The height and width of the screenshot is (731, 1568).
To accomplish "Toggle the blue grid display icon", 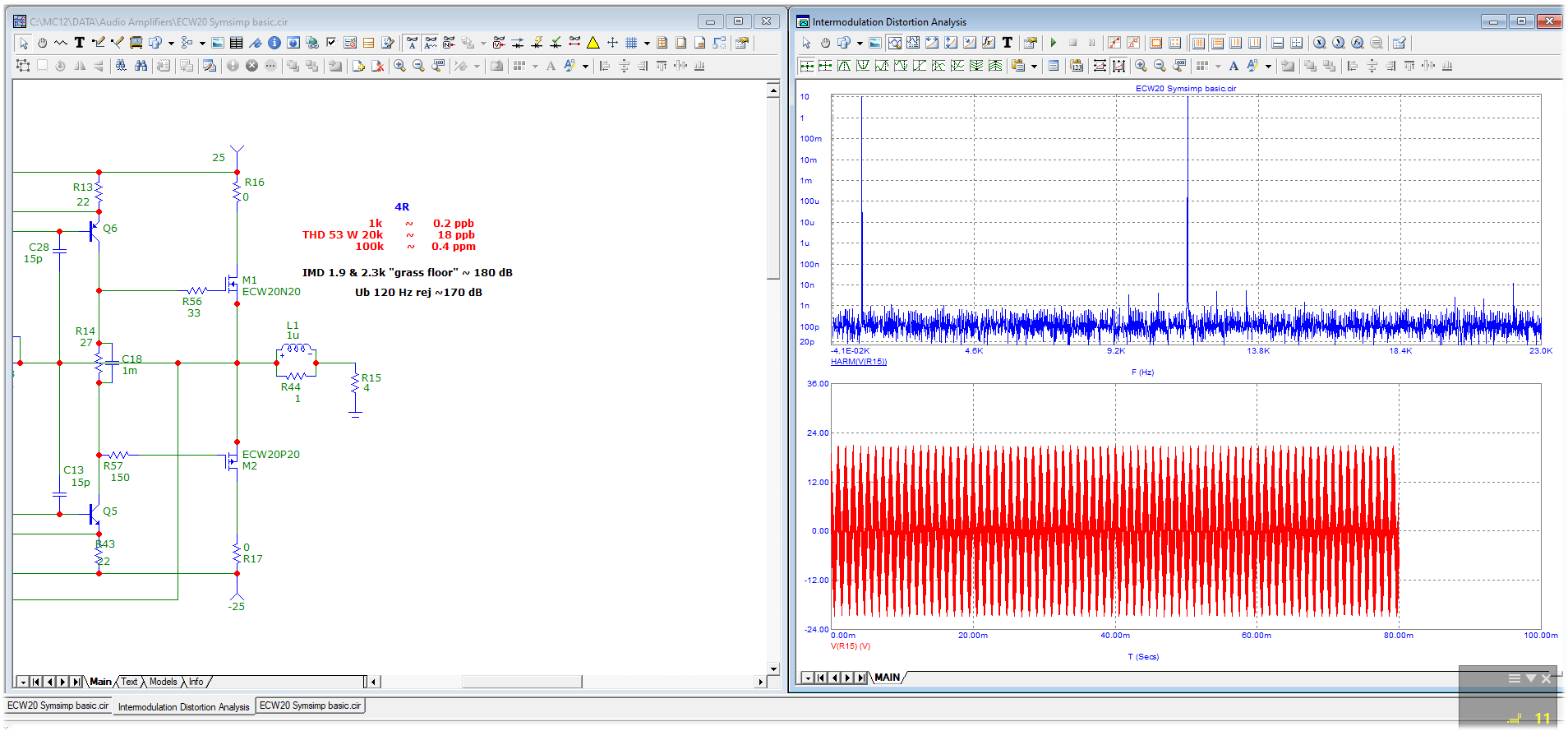I will coord(631,43).
